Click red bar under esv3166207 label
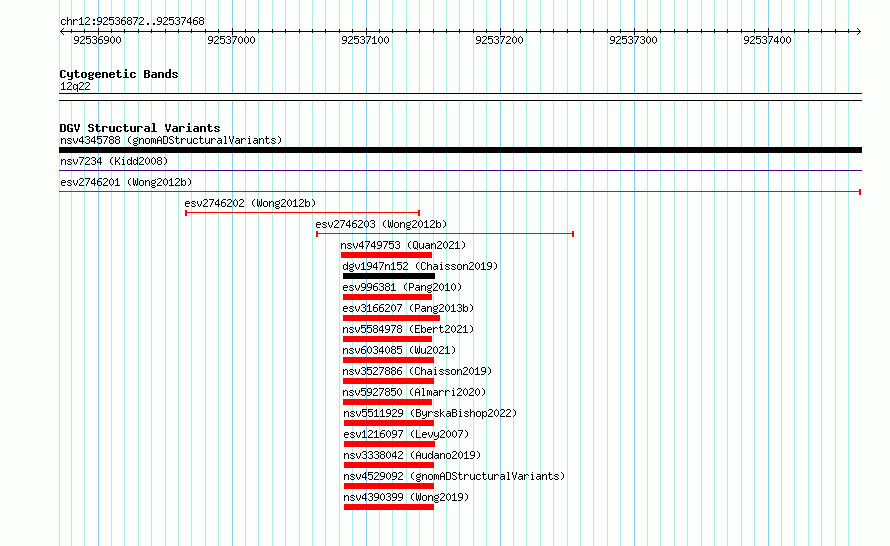Viewport: 890px width, 546px height. coord(391,318)
